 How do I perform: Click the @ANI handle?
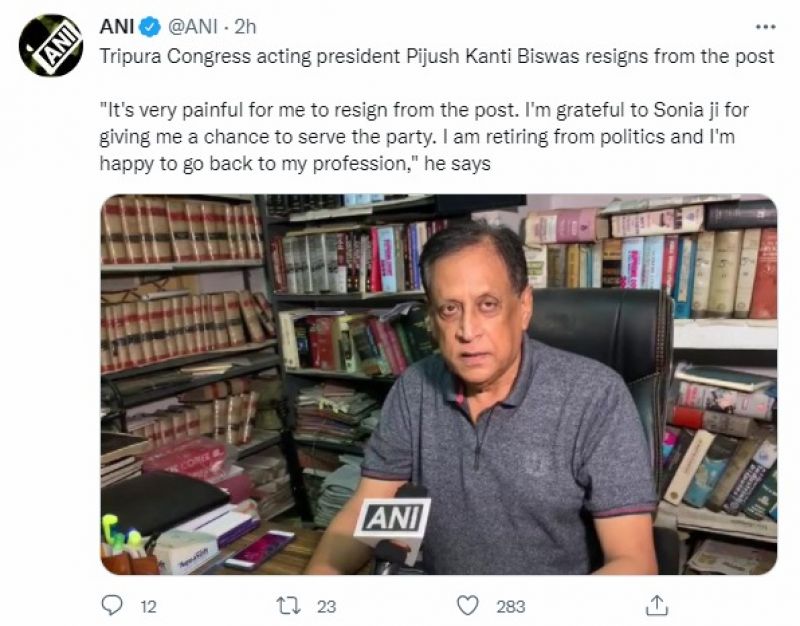pyautogui.click(x=193, y=27)
